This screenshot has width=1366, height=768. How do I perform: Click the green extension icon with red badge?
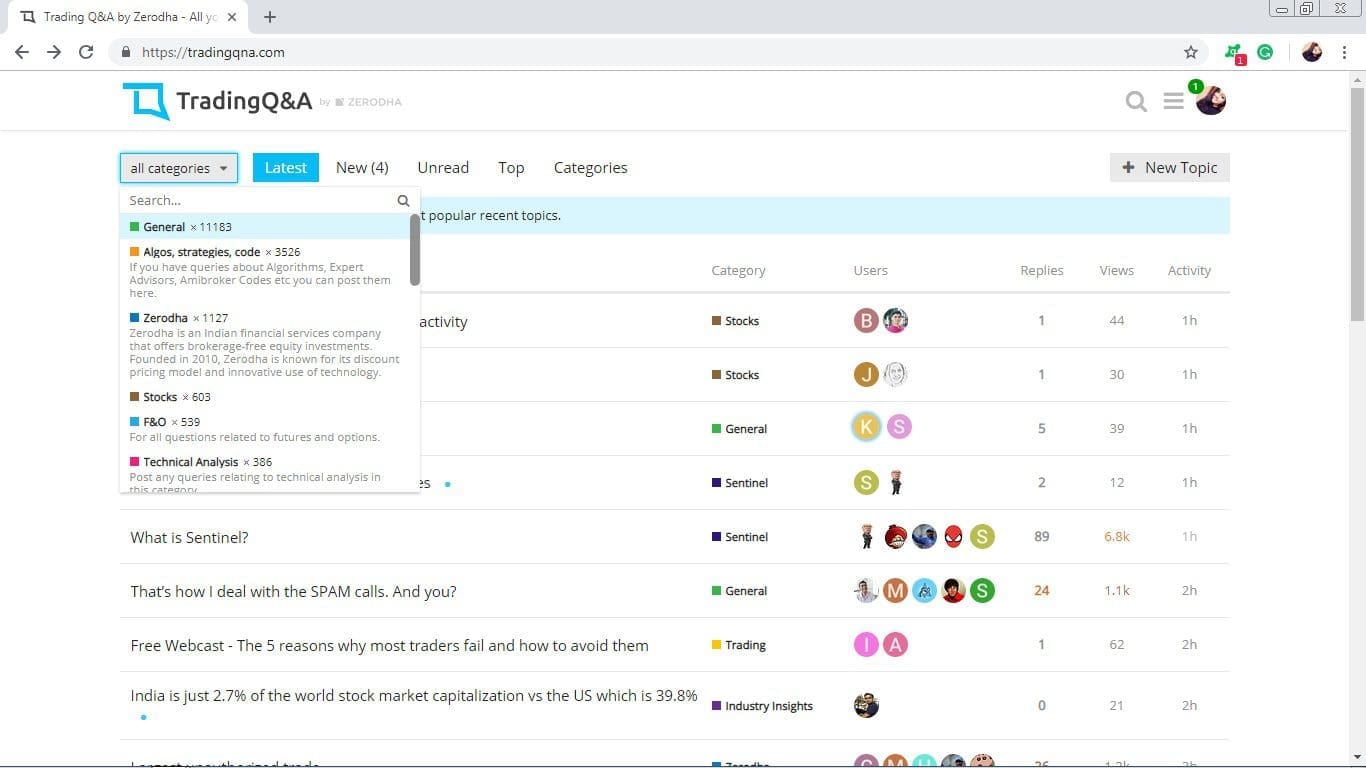1235,53
